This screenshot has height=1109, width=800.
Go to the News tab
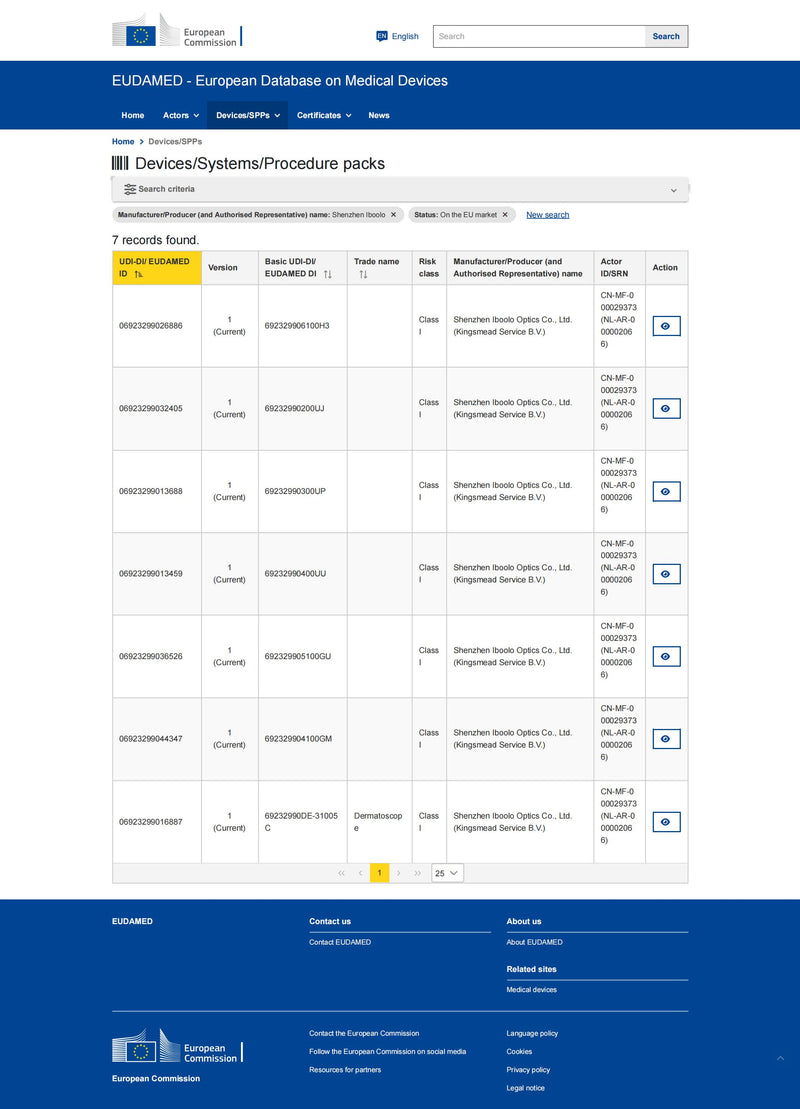pos(379,115)
